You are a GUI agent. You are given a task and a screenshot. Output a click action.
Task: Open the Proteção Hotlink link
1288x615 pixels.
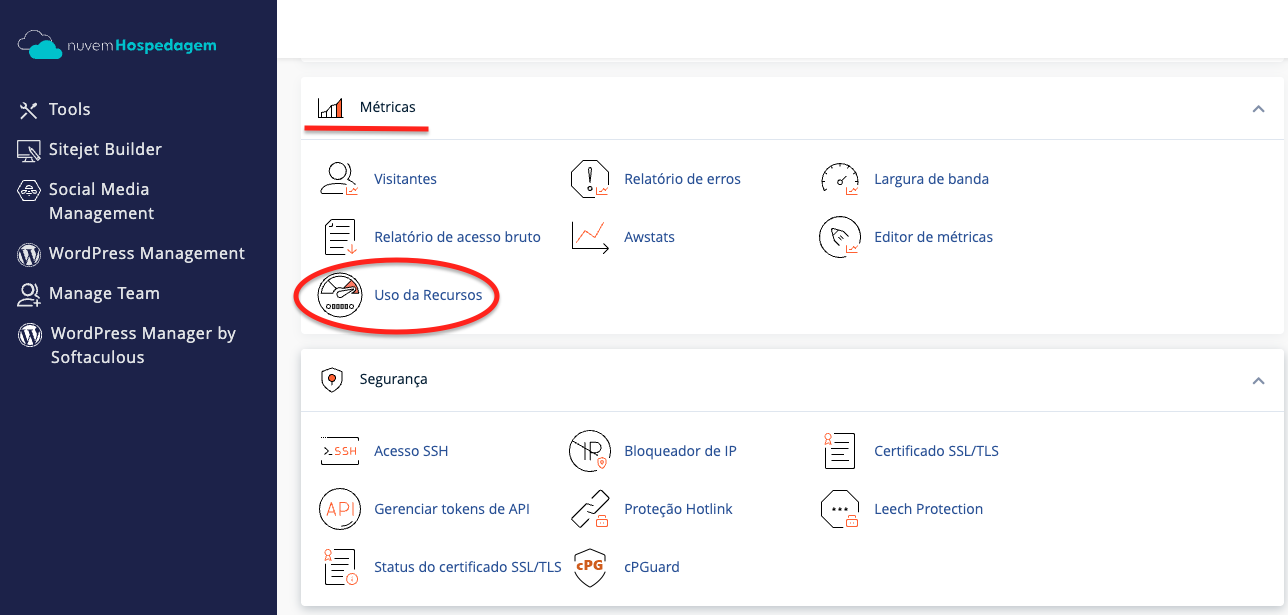[678, 509]
